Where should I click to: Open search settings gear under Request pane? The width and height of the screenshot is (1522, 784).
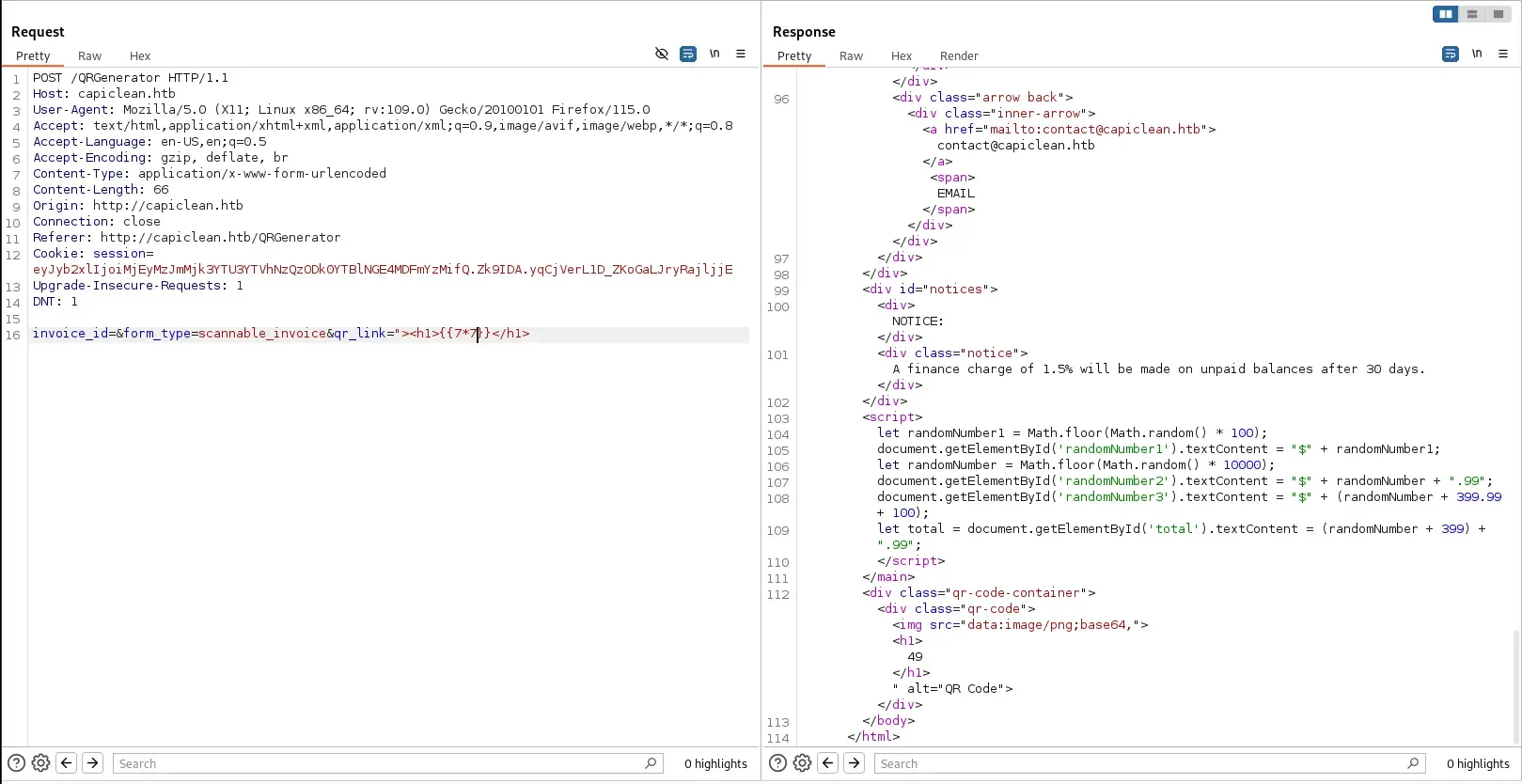(40, 763)
